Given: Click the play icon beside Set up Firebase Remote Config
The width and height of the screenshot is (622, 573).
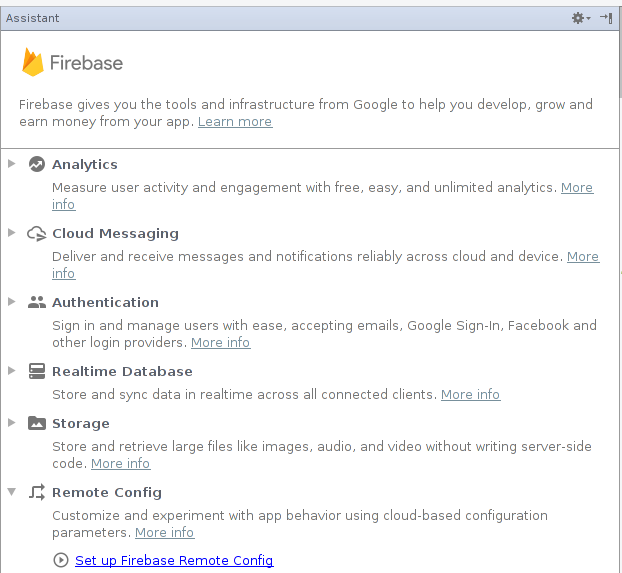Looking at the screenshot, I should pyautogui.click(x=61, y=560).
